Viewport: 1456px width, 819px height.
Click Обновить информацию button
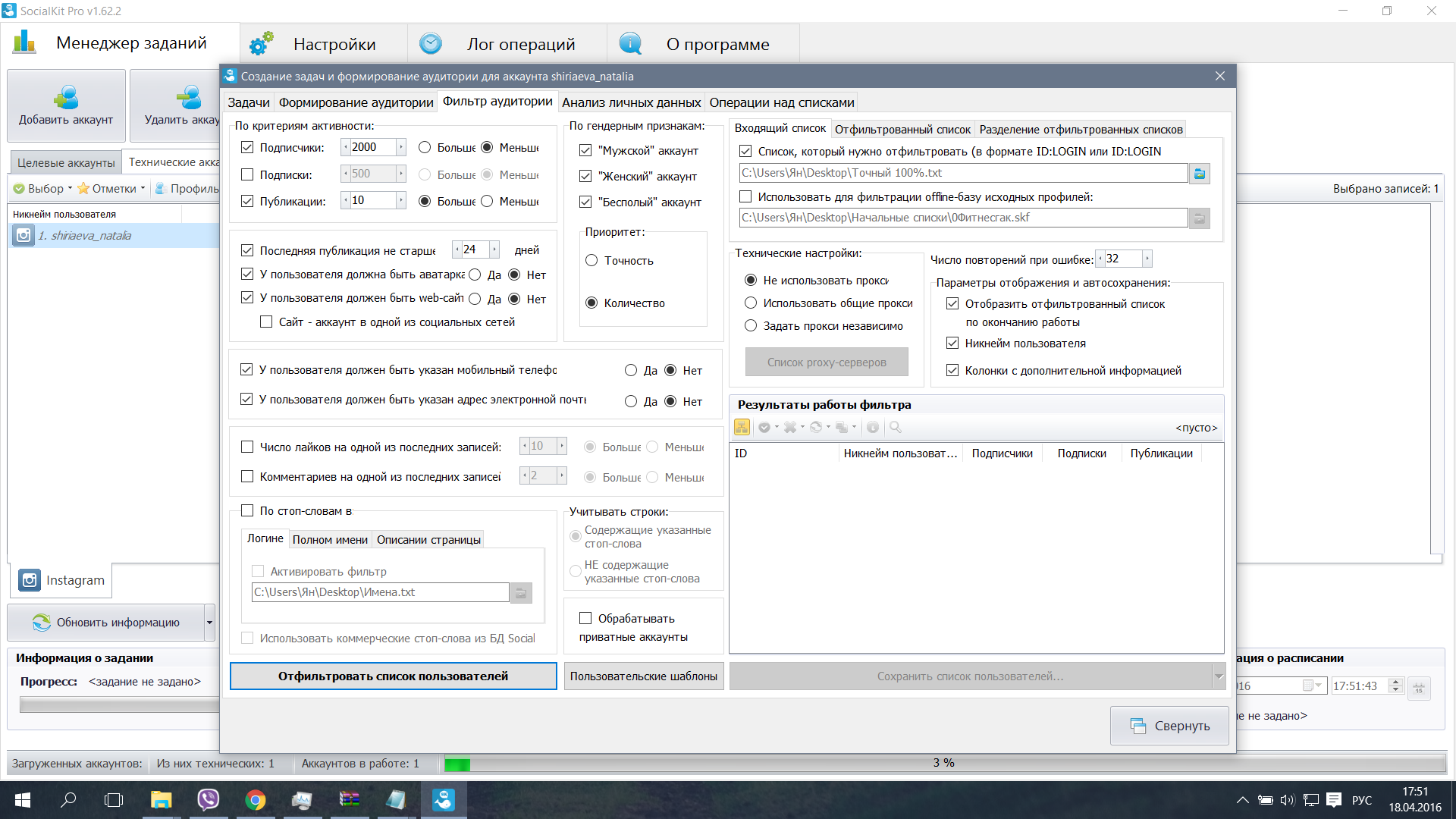[x=106, y=623]
